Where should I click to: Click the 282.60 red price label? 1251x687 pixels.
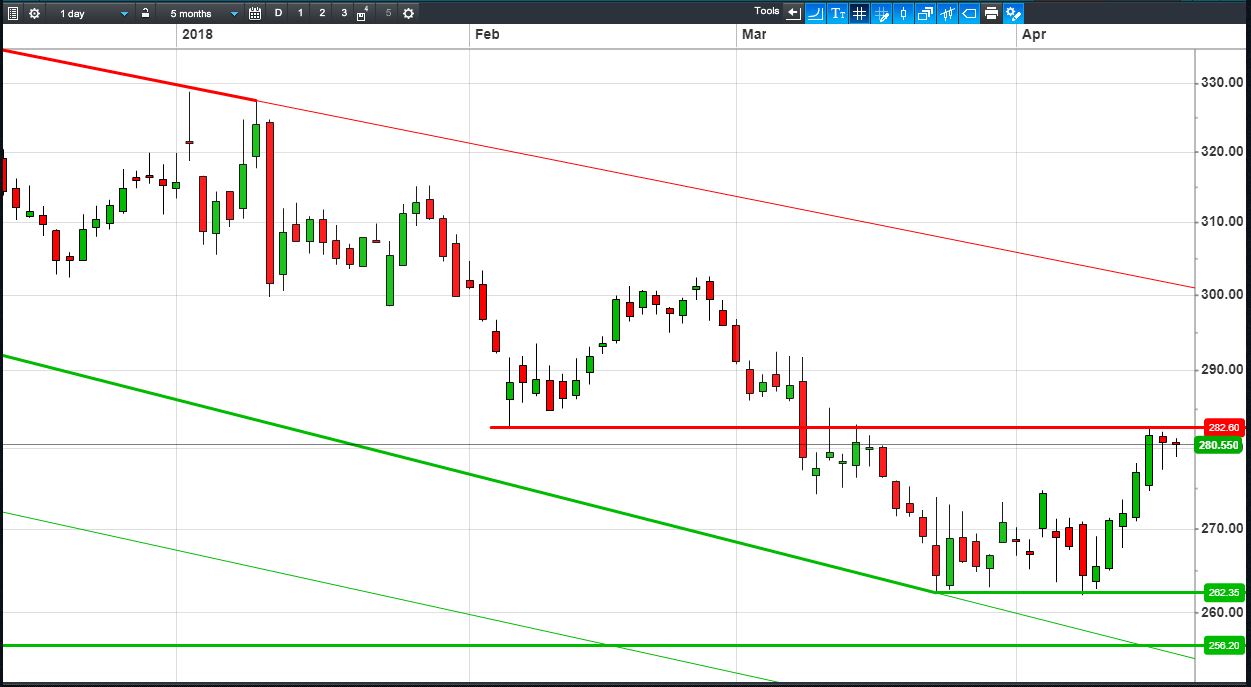click(1224, 427)
